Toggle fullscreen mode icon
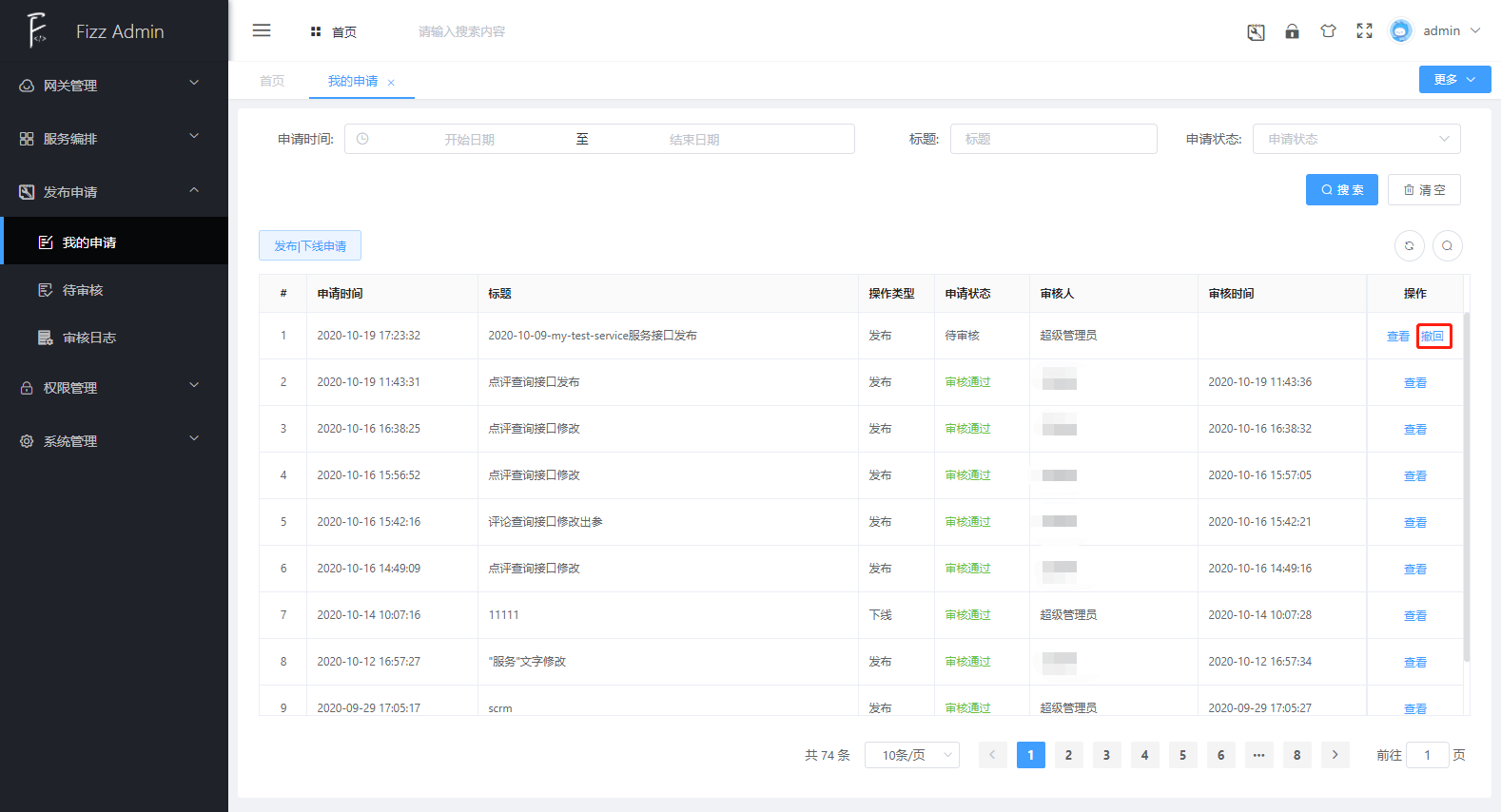The width and height of the screenshot is (1501, 812). pos(1364,31)
